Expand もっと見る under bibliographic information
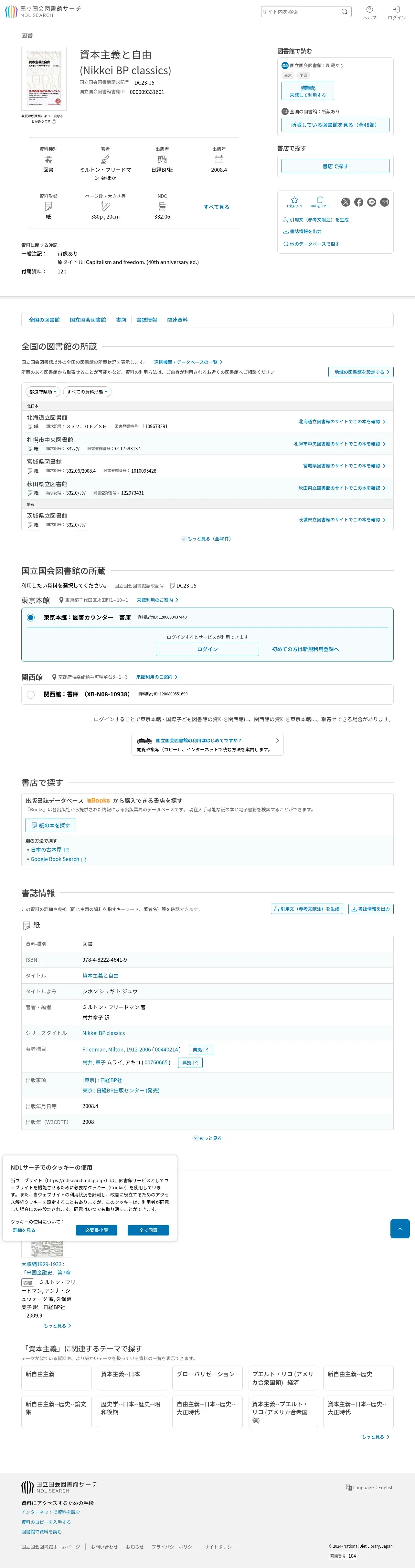Viewport: 415px width, 1568px height. click(208, 1138)
